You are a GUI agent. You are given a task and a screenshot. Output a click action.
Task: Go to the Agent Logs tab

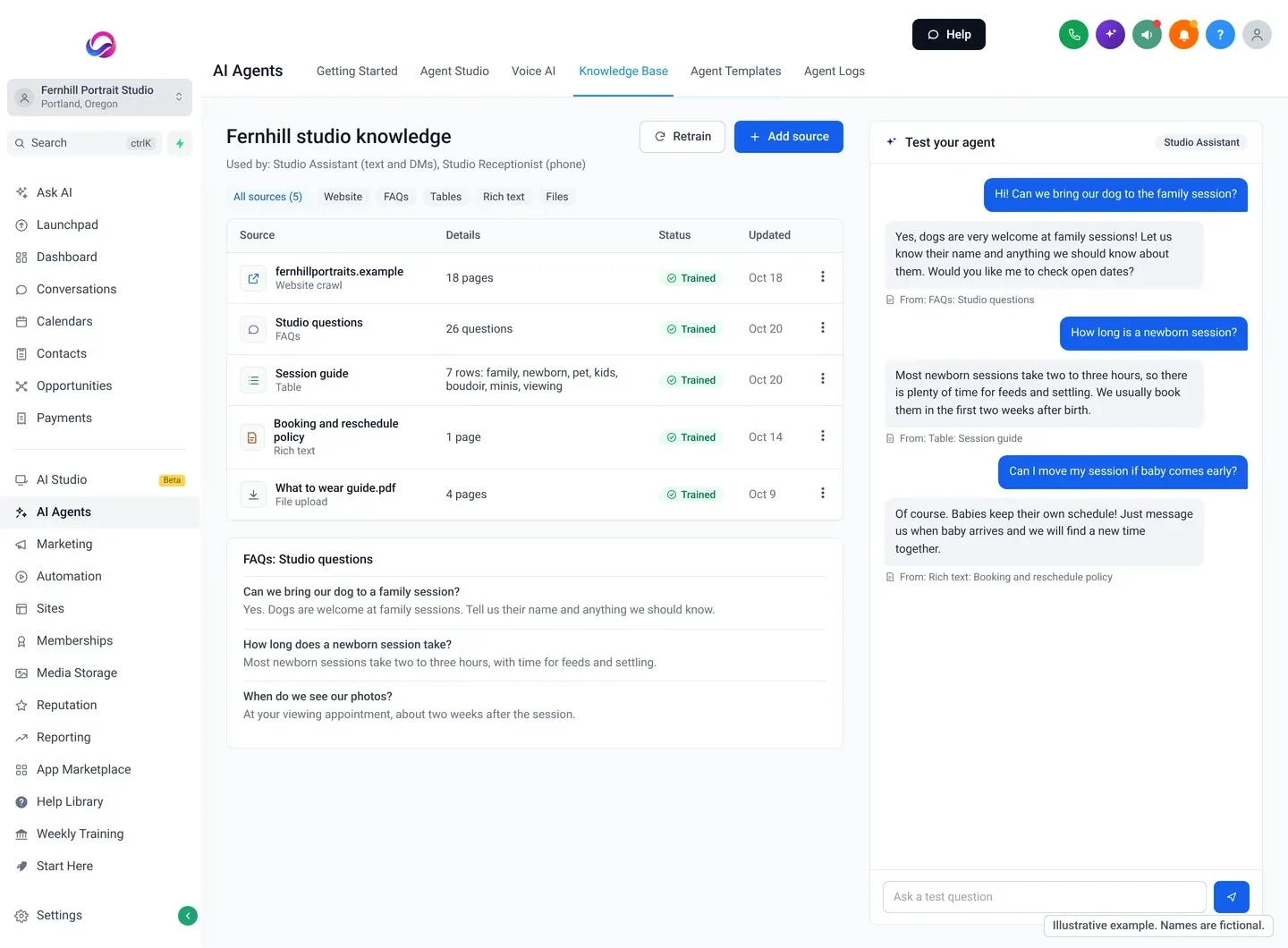[x=834, y=72]
